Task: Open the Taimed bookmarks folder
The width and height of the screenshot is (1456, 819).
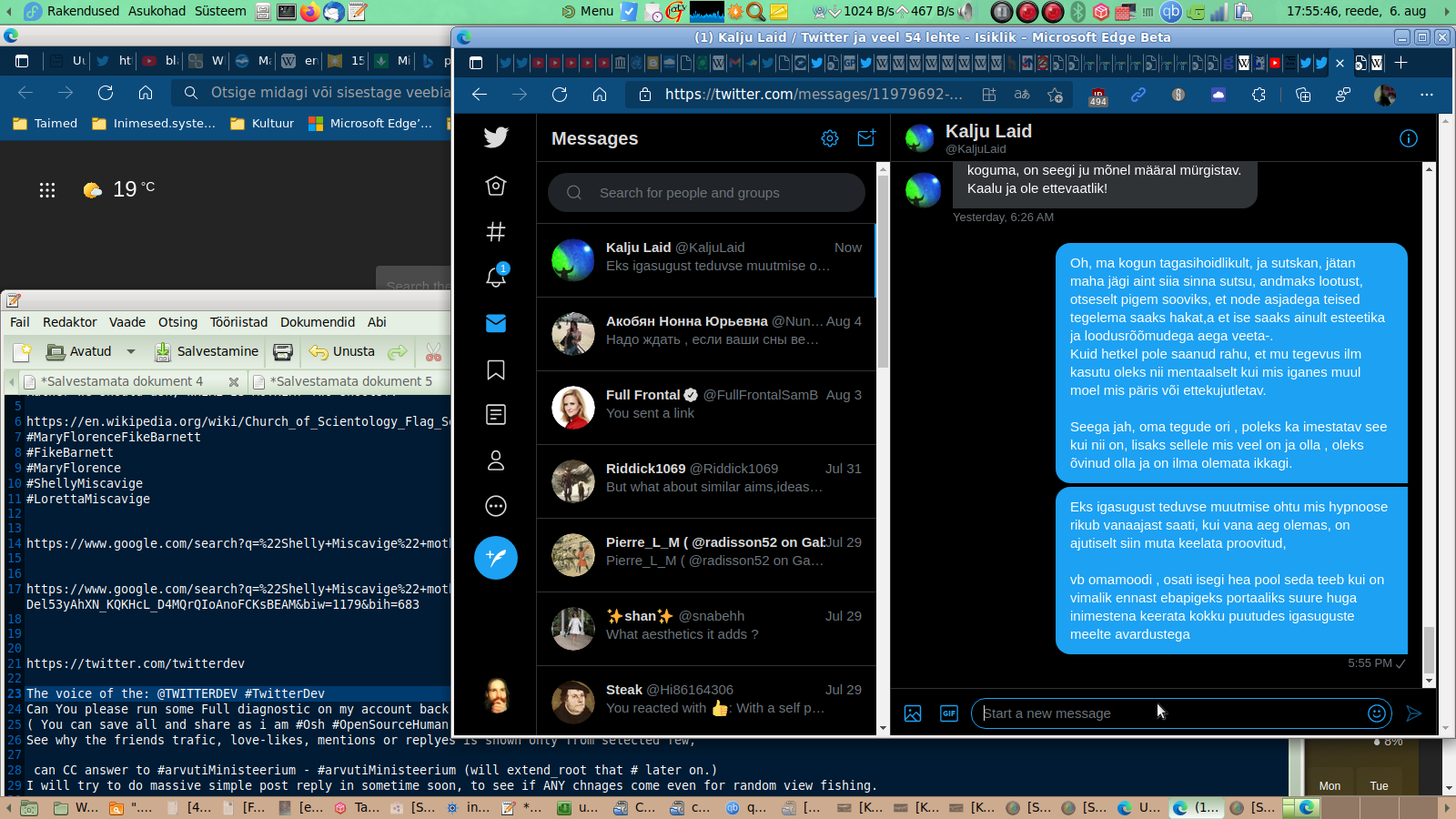Action: point(45,124)
